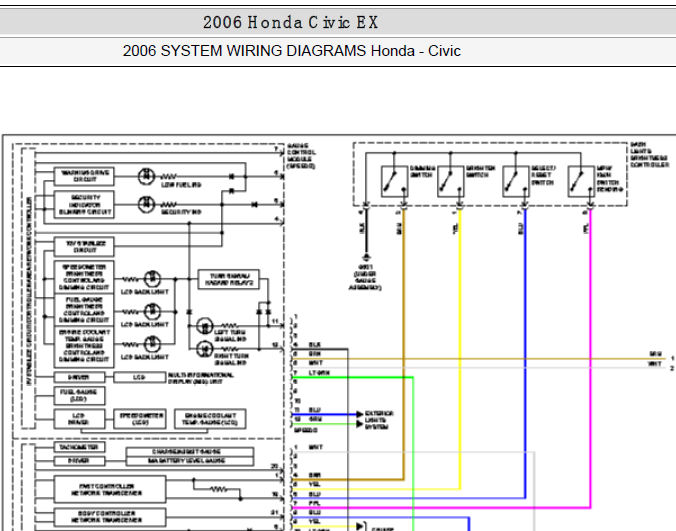Click the Charge/Assist Gauge block

[190, 452]
